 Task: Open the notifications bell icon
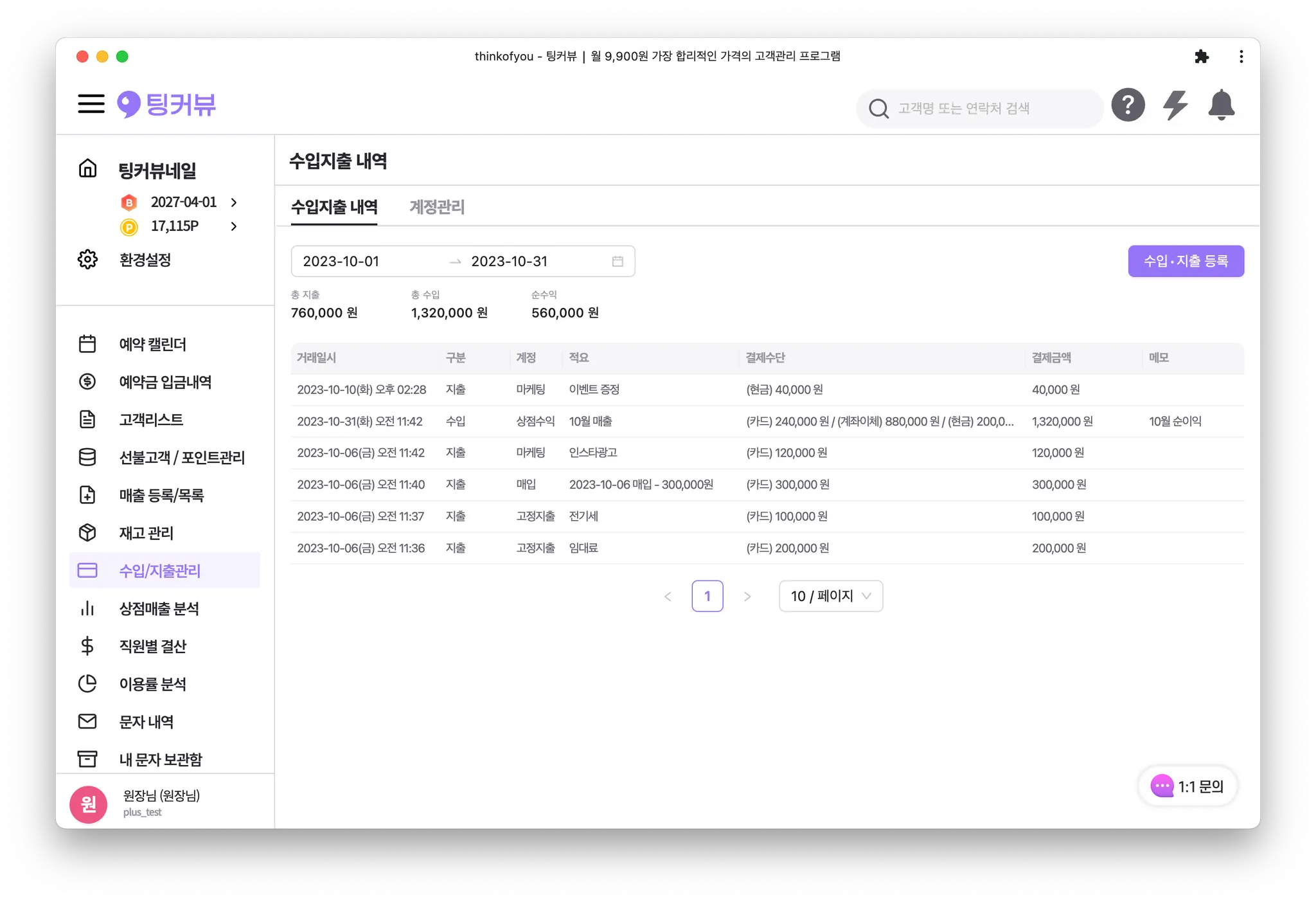1221,105
